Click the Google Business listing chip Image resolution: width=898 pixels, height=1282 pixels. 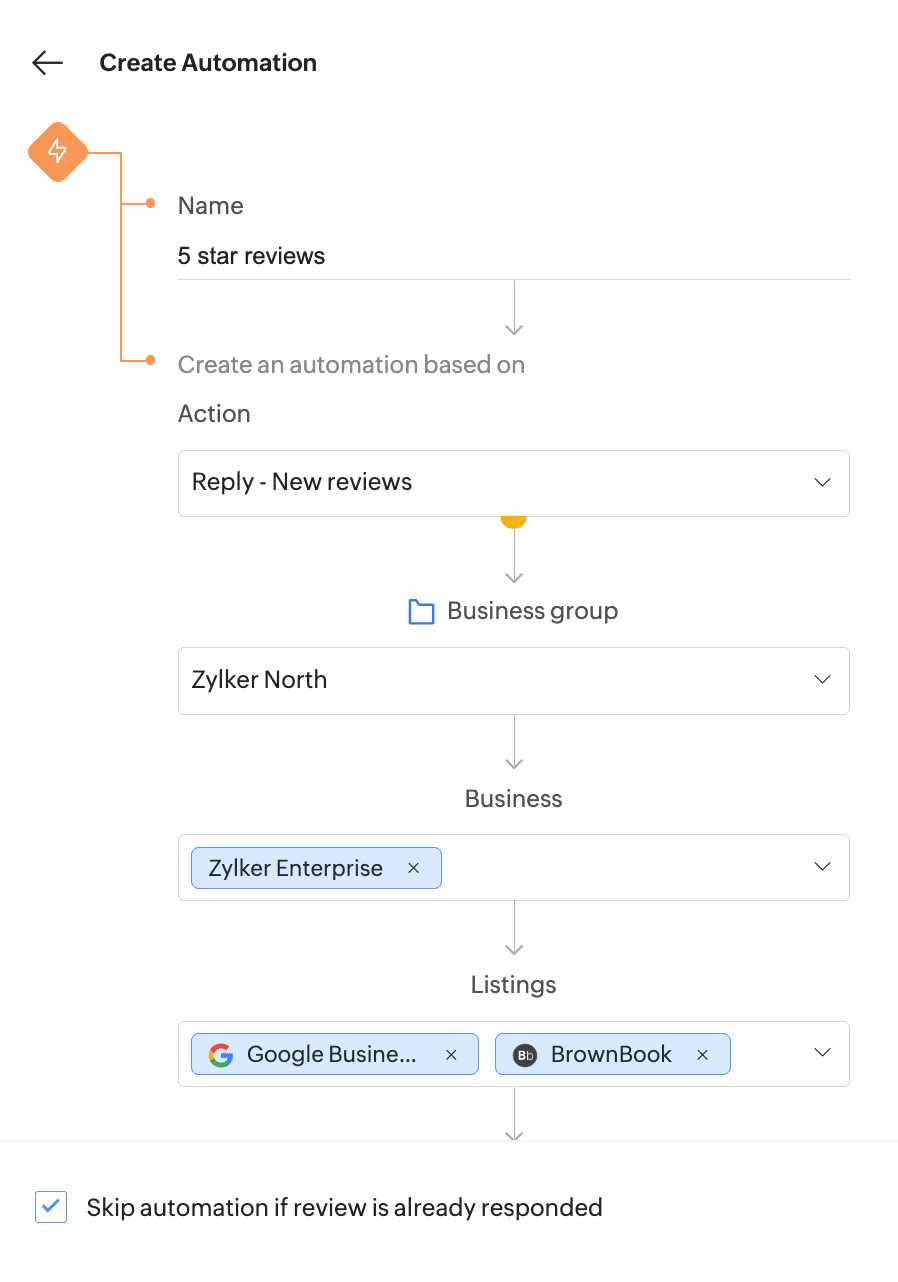tap(331, 1055)
